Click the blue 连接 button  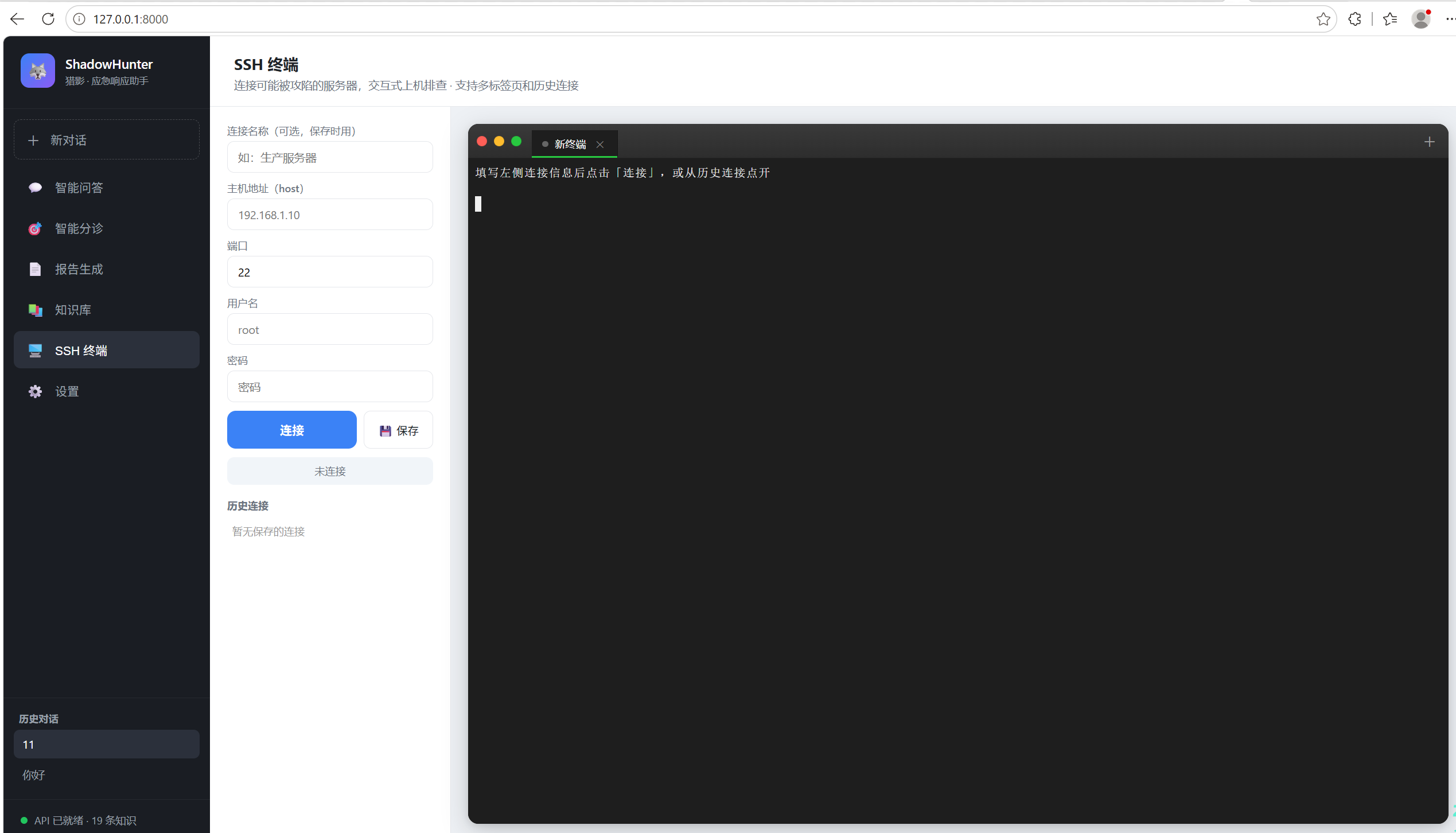point(292,430)
